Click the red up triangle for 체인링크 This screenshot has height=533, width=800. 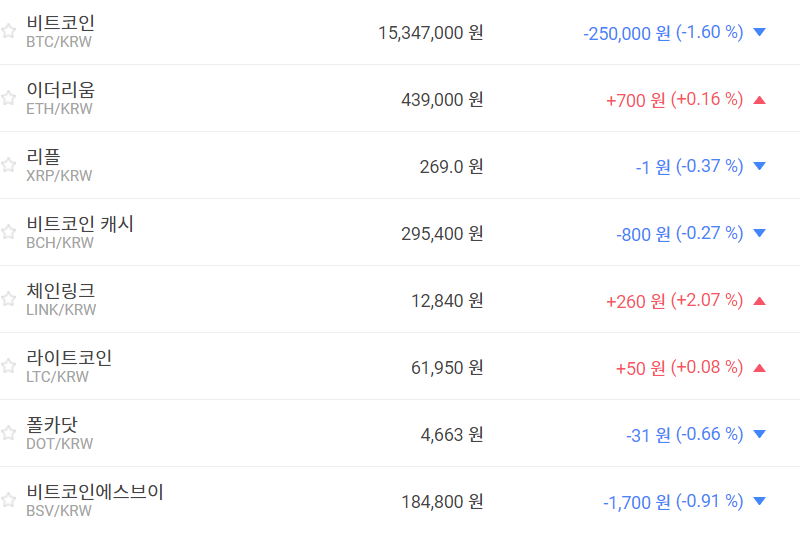[759, 300]
